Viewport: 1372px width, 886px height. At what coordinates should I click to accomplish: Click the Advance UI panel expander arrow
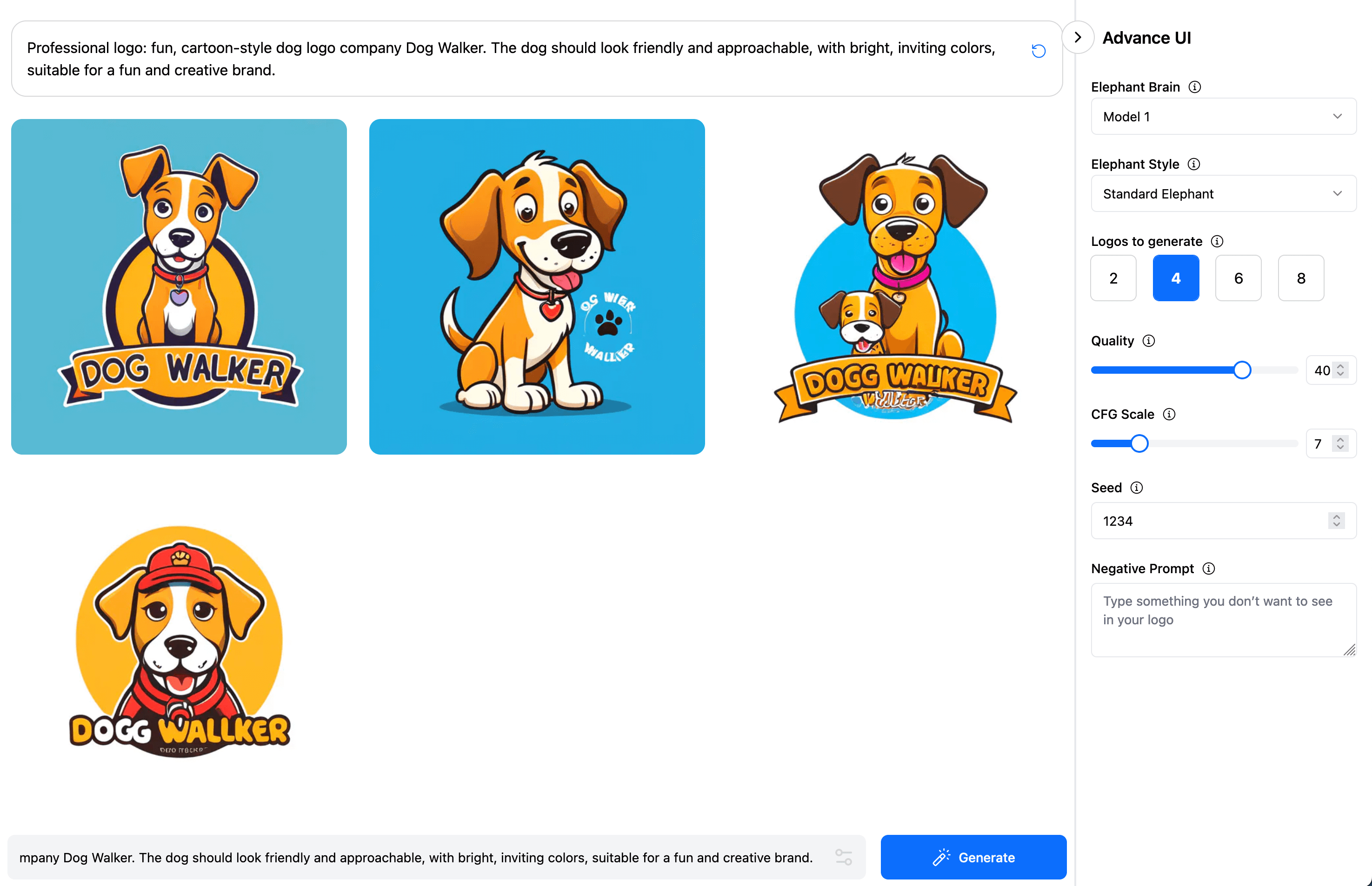point(1078,37)
